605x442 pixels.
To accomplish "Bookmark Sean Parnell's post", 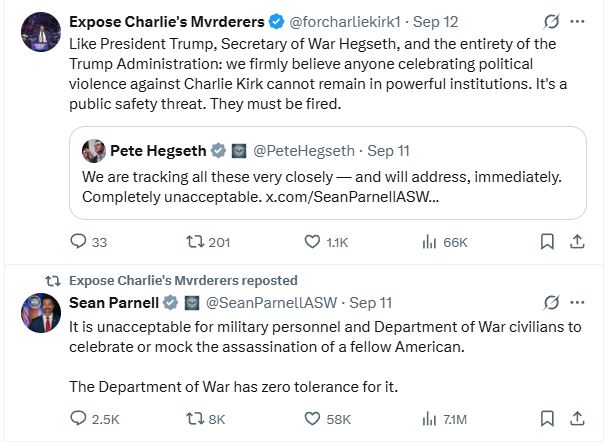I will pyautogui.click(x=547, y=418).
